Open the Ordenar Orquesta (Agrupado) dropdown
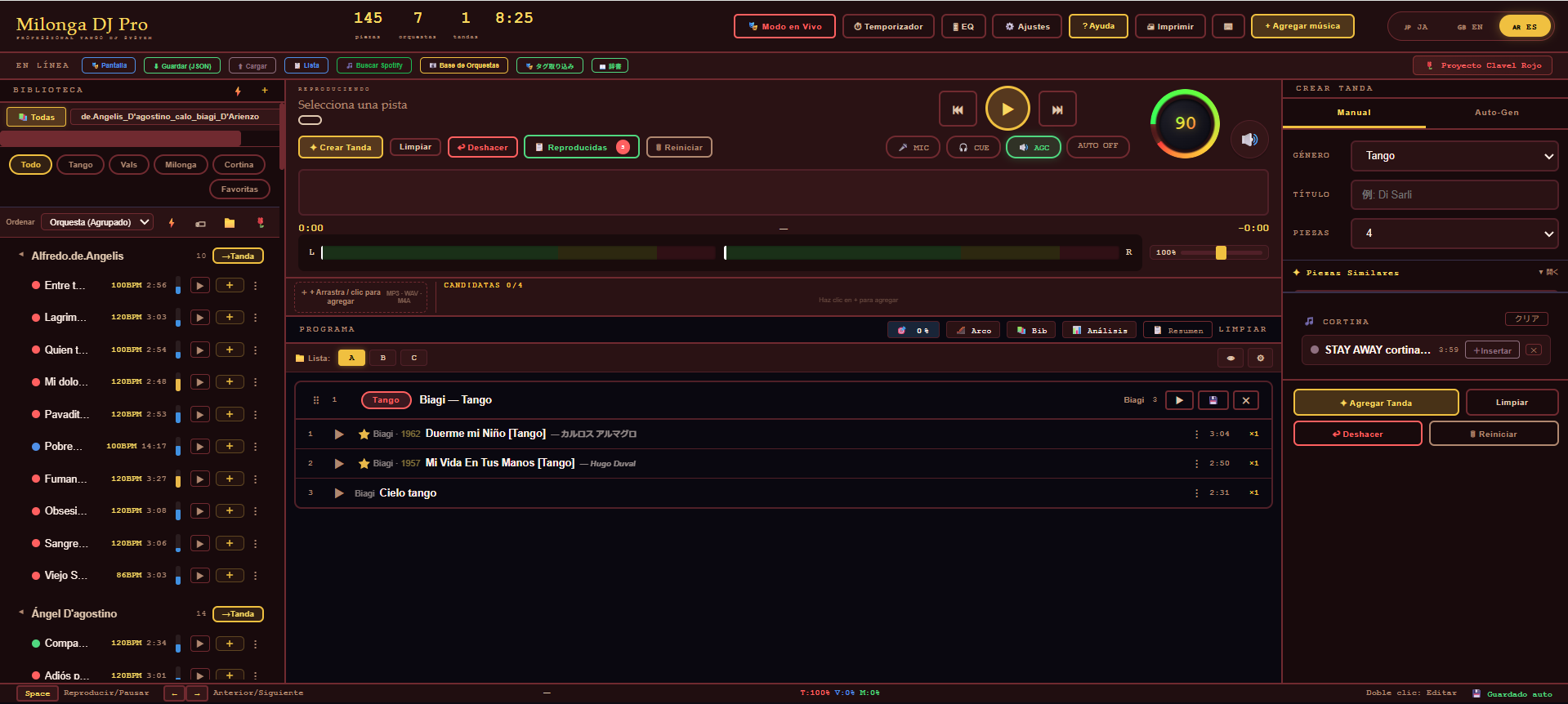The image size is (1568, 704). pos(97,222)
